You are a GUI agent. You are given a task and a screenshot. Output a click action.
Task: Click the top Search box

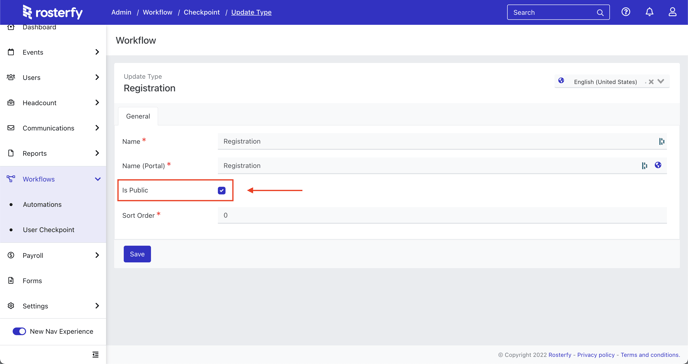tap(558, 12)
